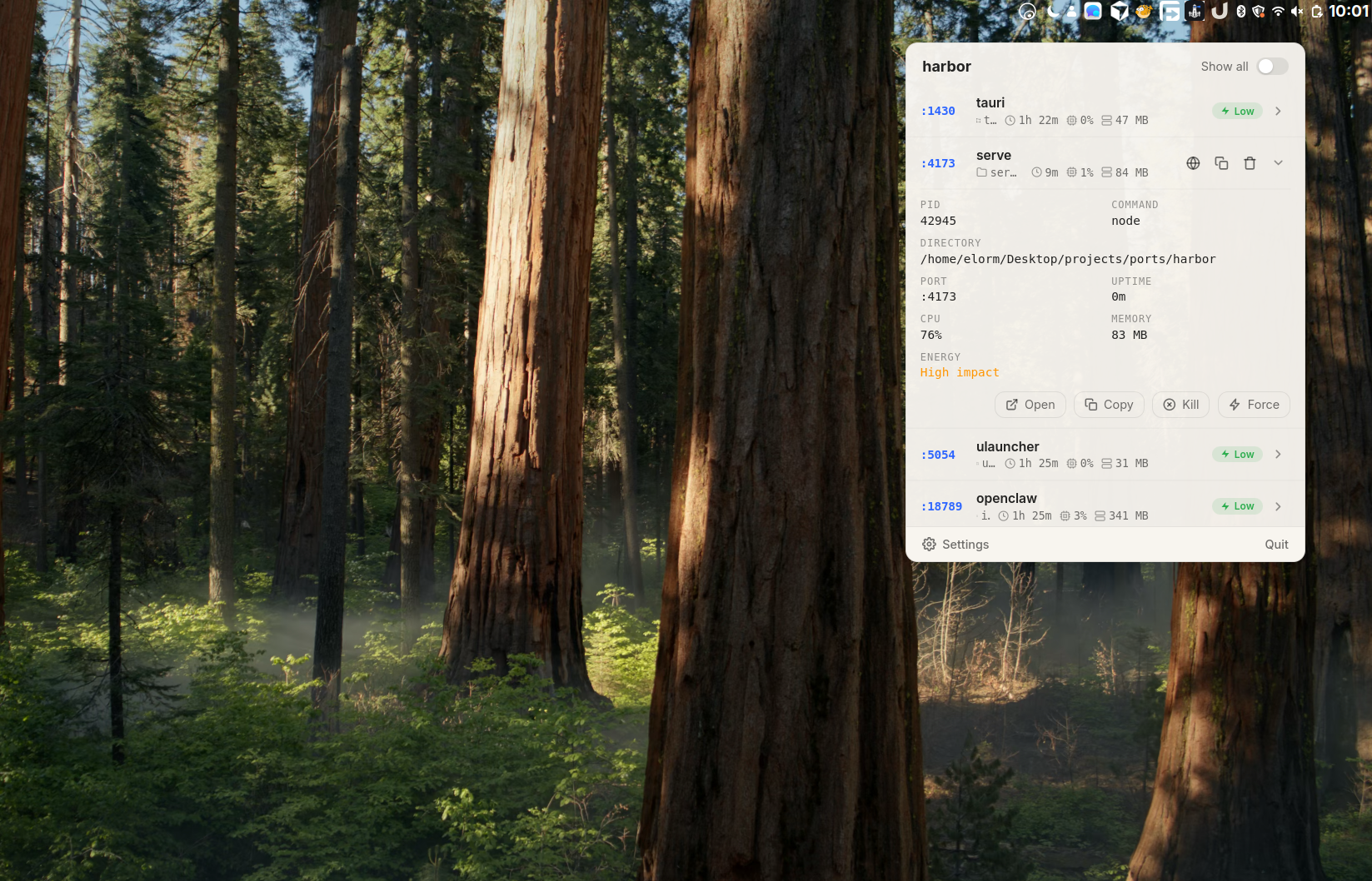Click the Copy button in details
Image resolution: width=1372 pixels, height=881 pixels.
[x=1109, y=405]
